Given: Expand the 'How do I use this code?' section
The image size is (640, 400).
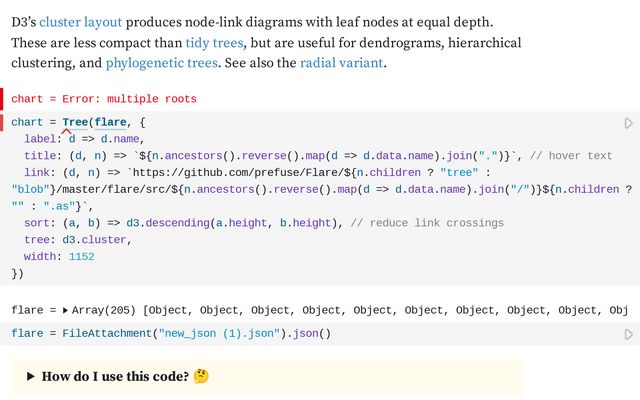Looking at the screenshot, I should point(31,377).
